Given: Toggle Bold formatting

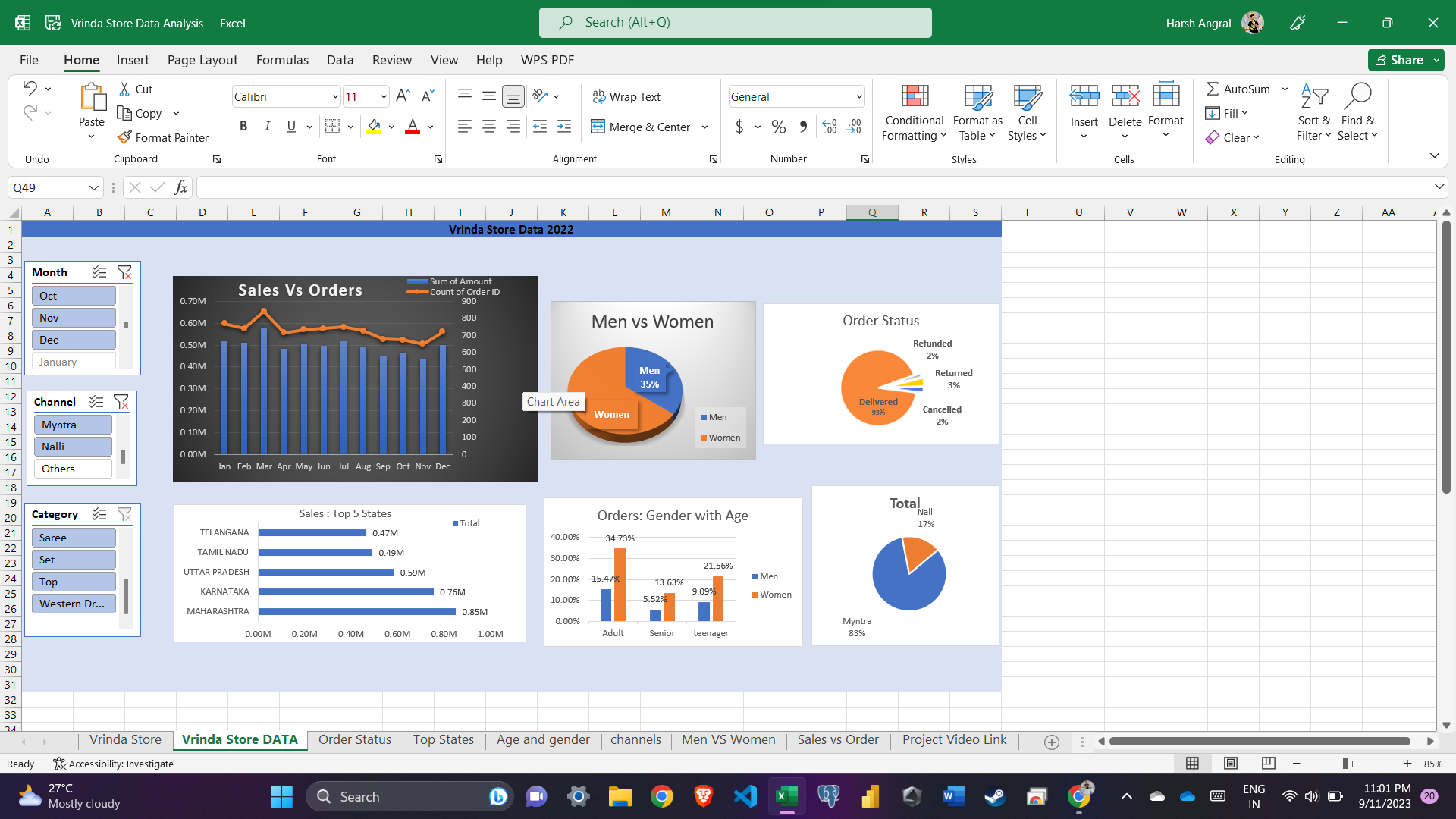Looking at the screenshot, I should (x=243, y=127).
